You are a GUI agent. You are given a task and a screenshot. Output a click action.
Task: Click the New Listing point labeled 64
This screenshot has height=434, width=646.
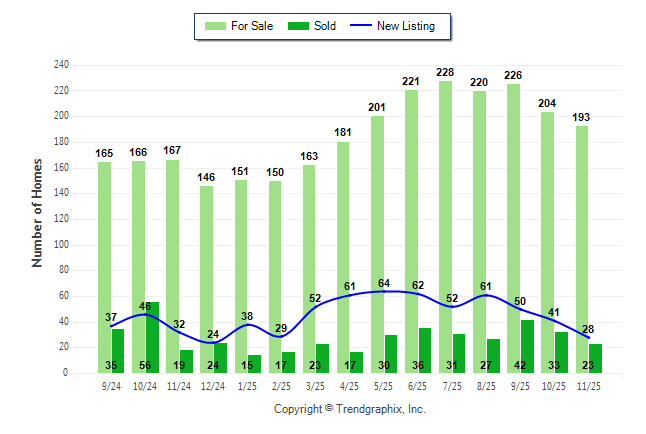385,291
